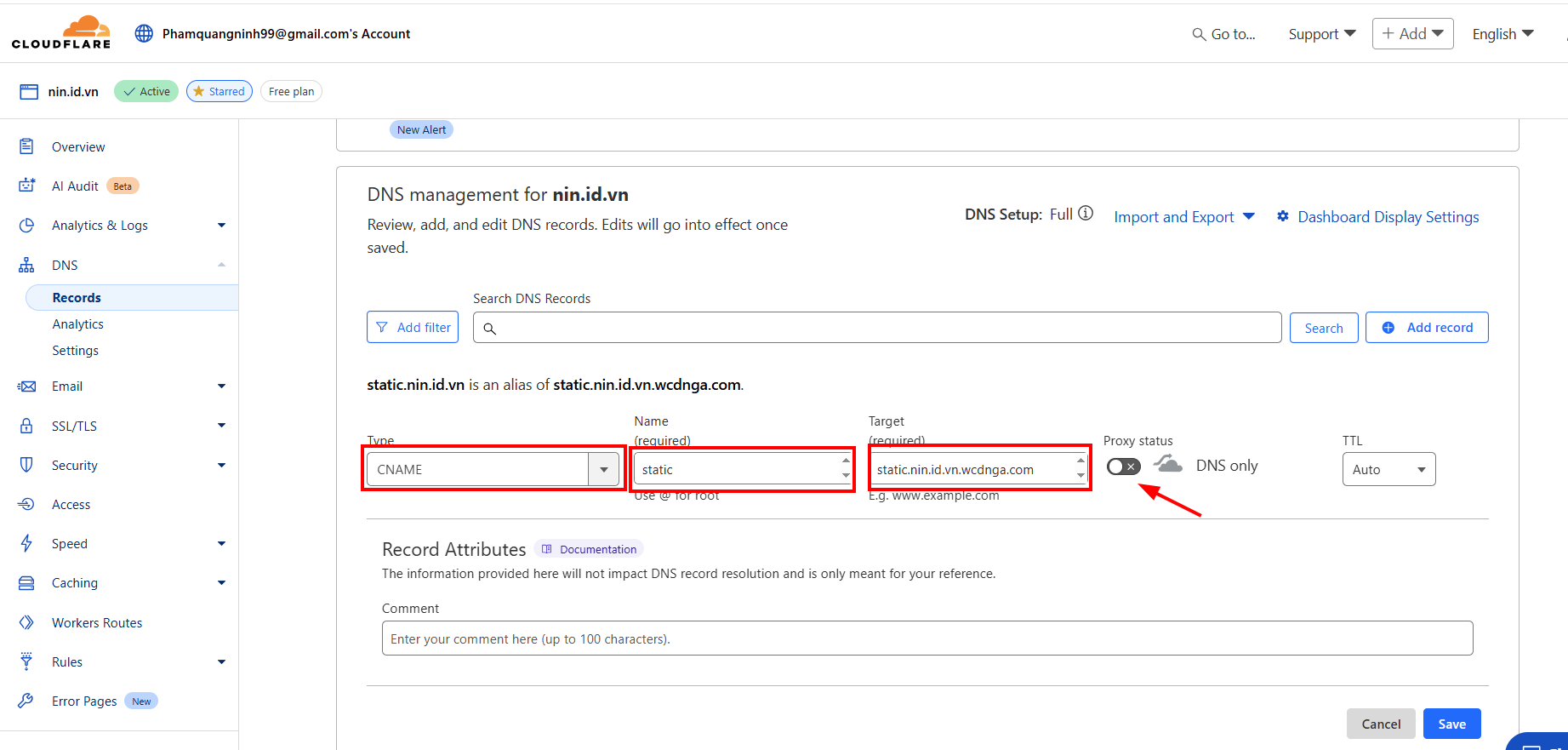Image resolution: width=1568 pixels, height=750 pixels.
Task: Open the record Type CNAME dropdown
Action: 493,469
